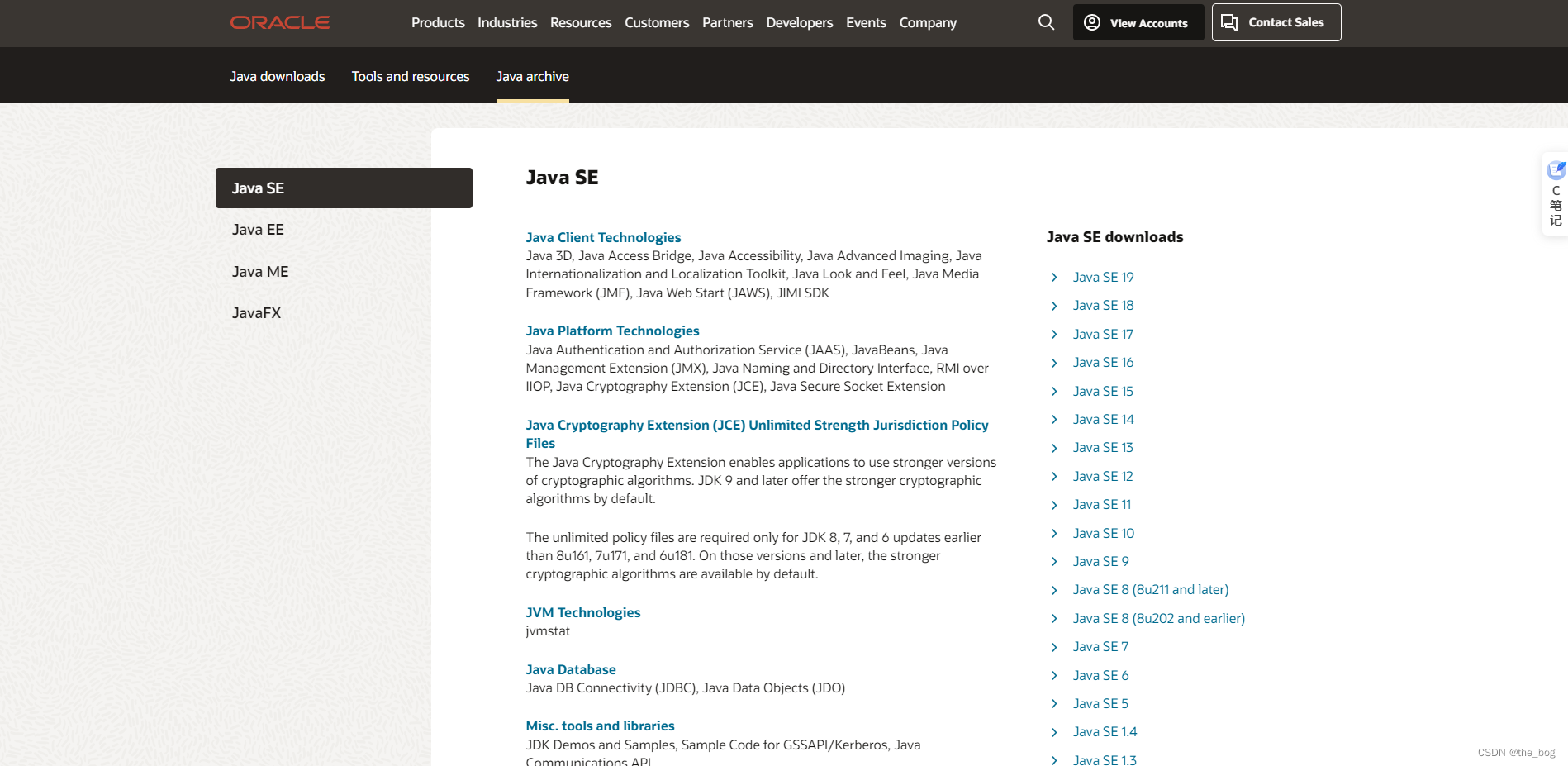Expand the Java SE 1.4 chevron

click(1054, 732)
